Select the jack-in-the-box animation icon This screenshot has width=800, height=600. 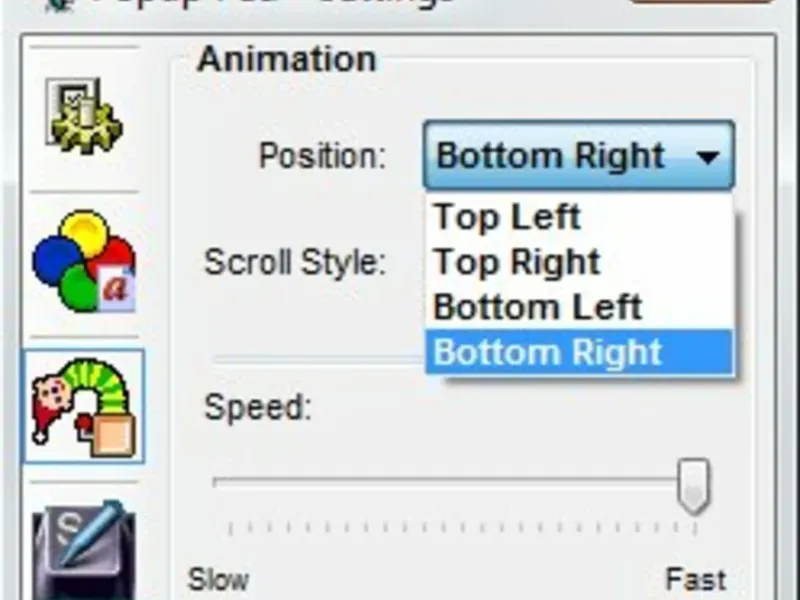click(x=83, y=405)
